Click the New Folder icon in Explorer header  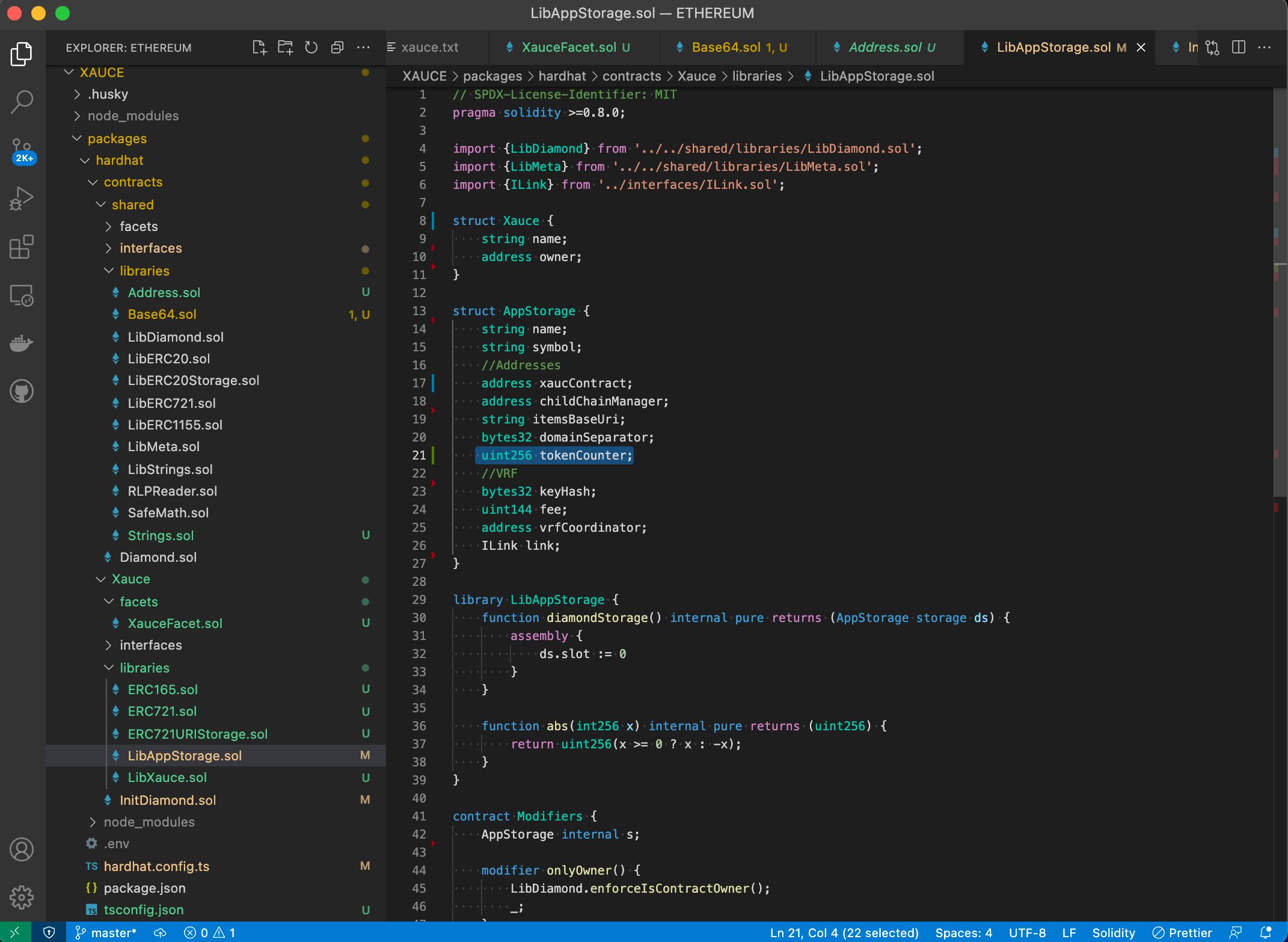coord(285,48)
